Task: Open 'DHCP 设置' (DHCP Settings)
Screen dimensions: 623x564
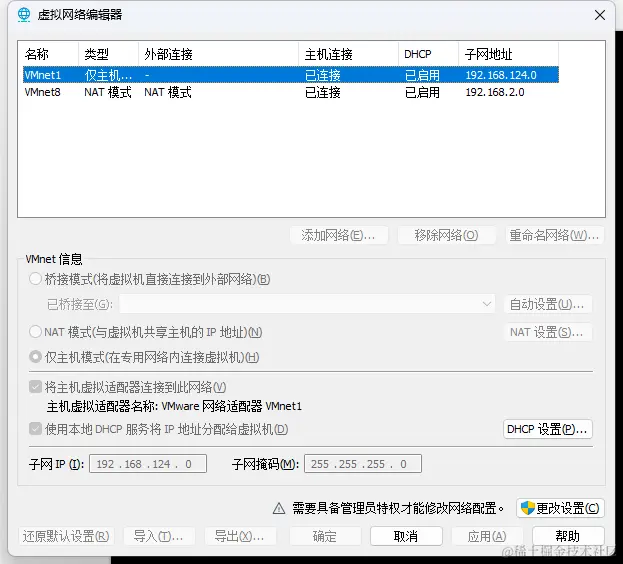Action: [548, 429]
